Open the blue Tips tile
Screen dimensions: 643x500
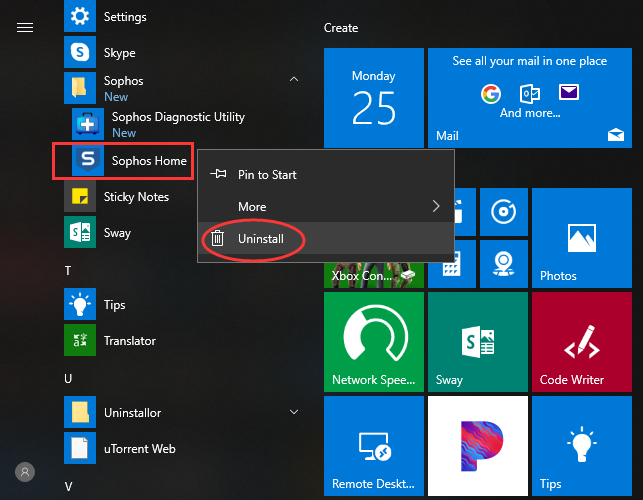(x=582, y=446)
